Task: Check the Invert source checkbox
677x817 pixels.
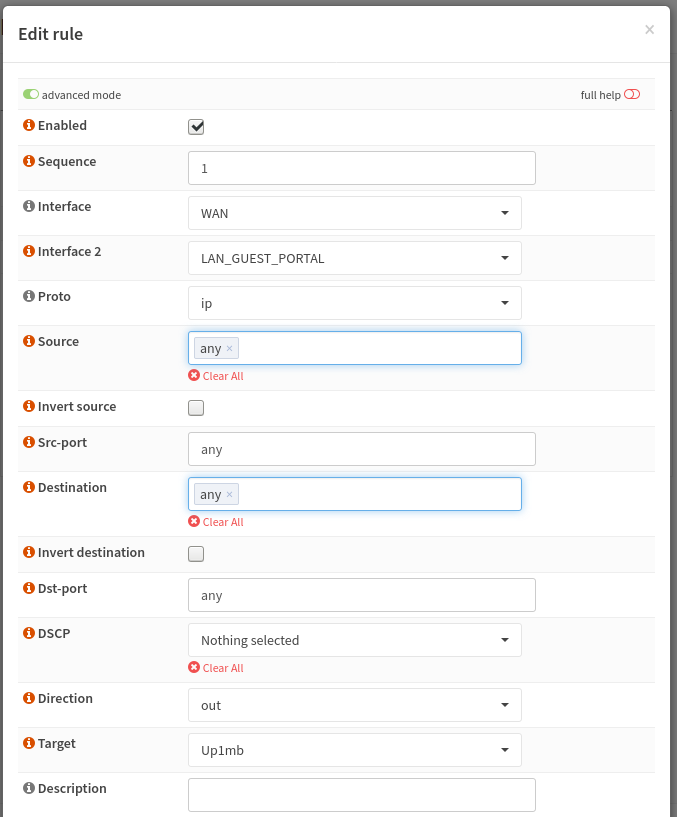Action: coord(196,408)
